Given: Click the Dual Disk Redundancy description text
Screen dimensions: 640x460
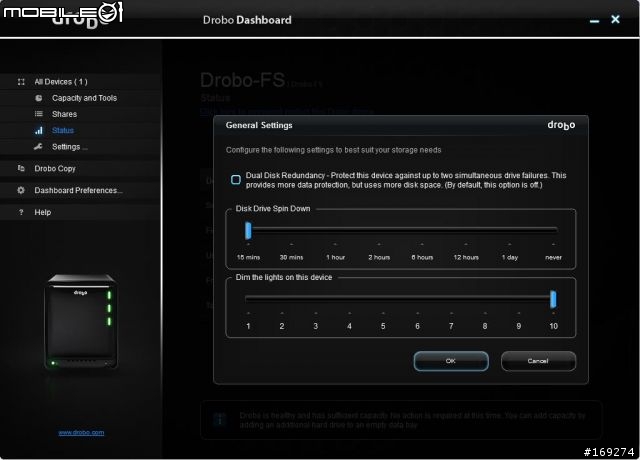Looking at the screenshot, I should point(406,180).
